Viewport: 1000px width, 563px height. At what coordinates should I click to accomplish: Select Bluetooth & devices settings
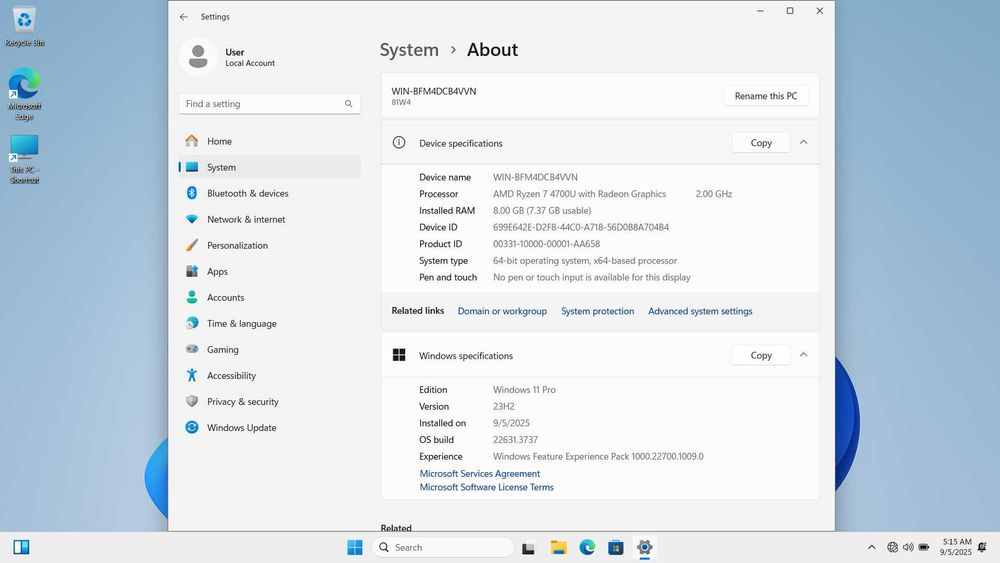coord(270,193)
